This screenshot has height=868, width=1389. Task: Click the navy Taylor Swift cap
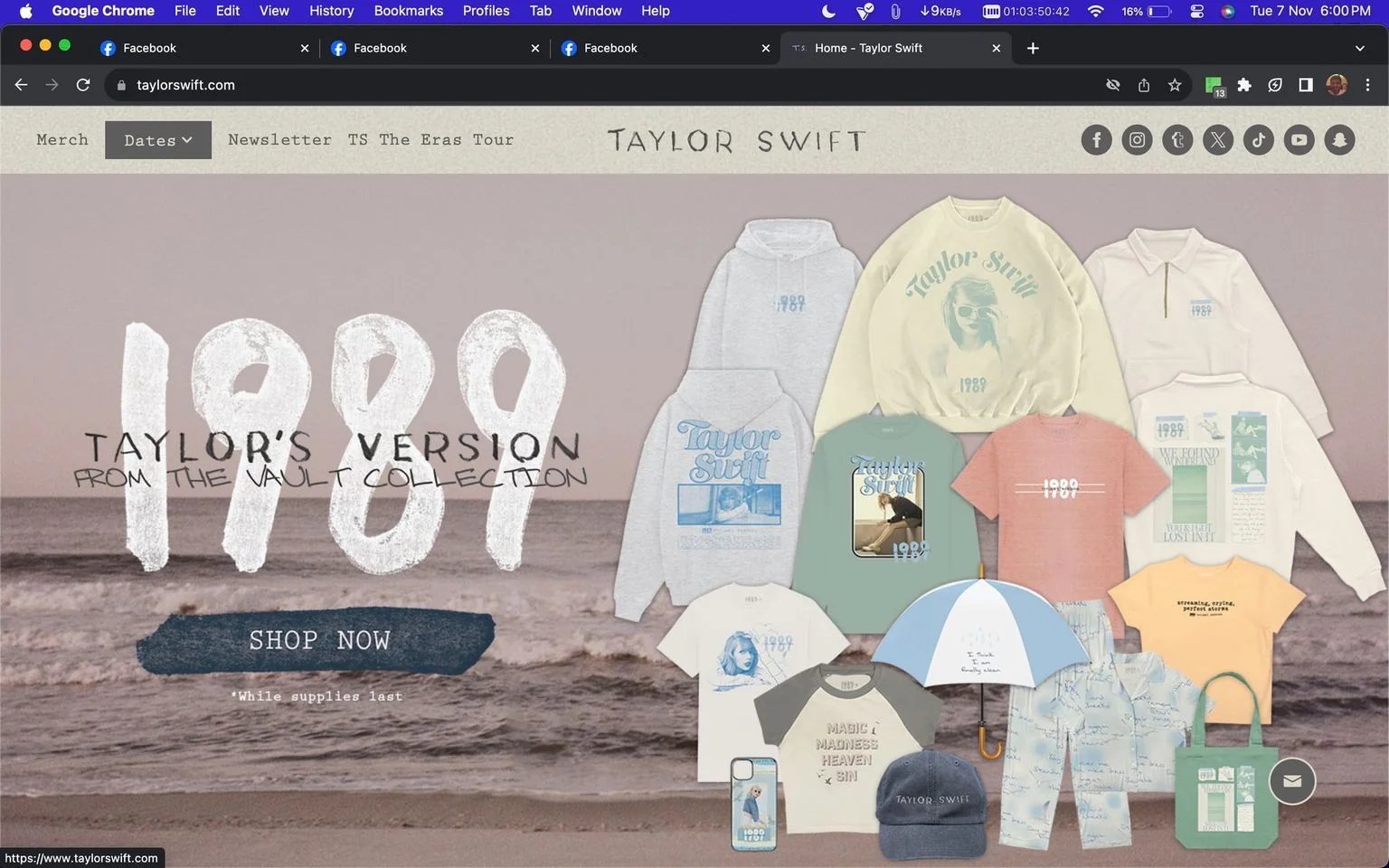coord(931,803)
